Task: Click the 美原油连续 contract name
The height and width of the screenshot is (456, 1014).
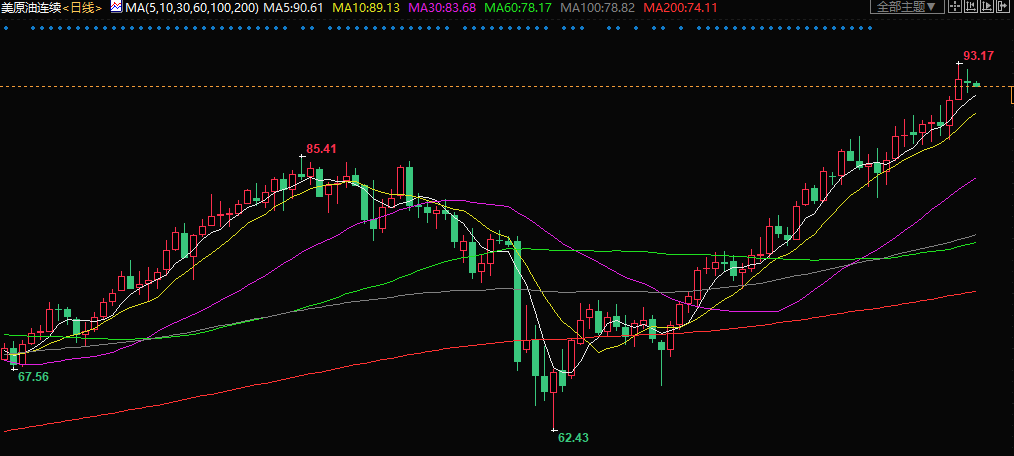Action: [x=32, y=8]
